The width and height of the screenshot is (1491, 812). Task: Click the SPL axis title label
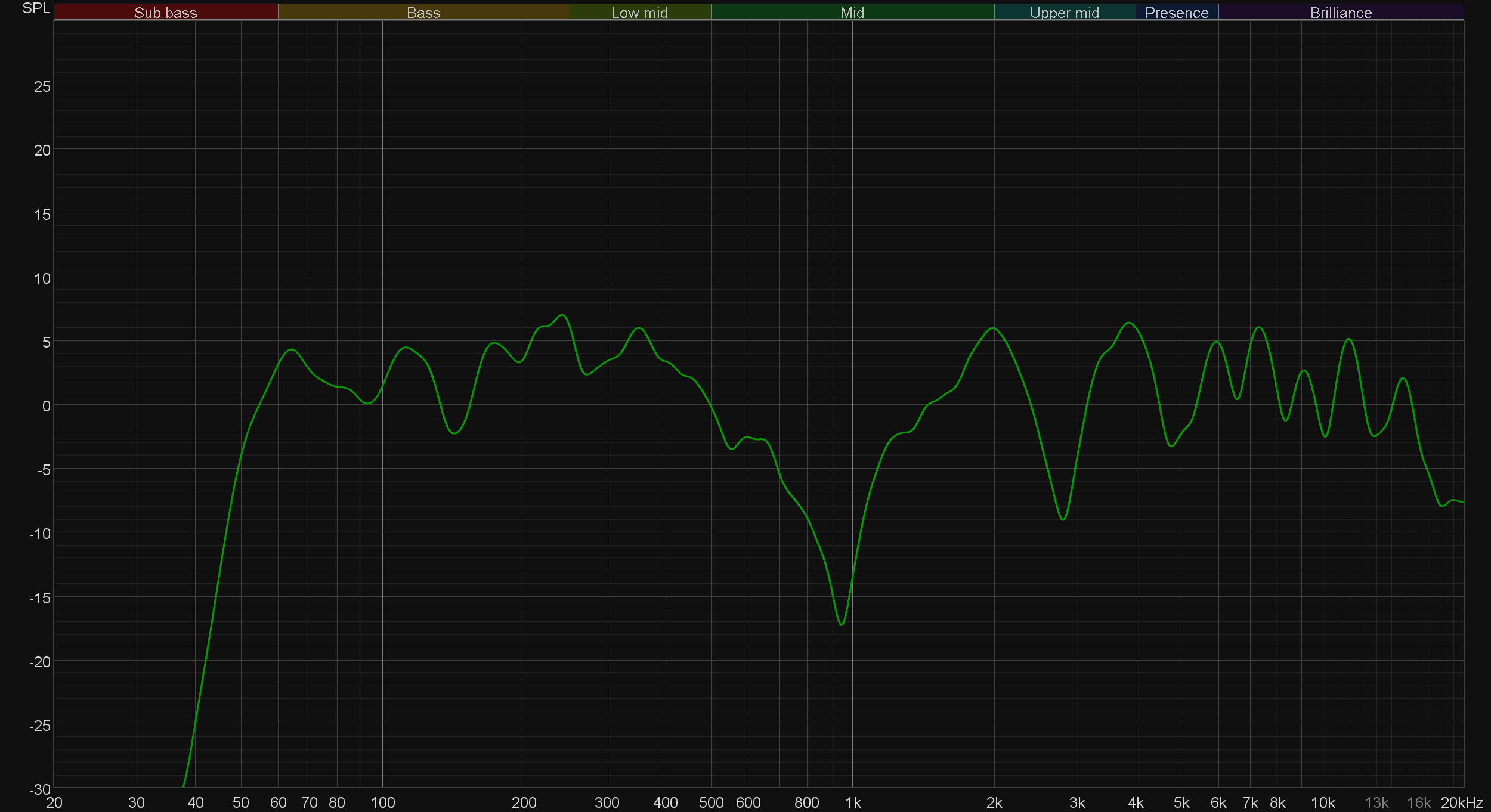coord(36,8)
